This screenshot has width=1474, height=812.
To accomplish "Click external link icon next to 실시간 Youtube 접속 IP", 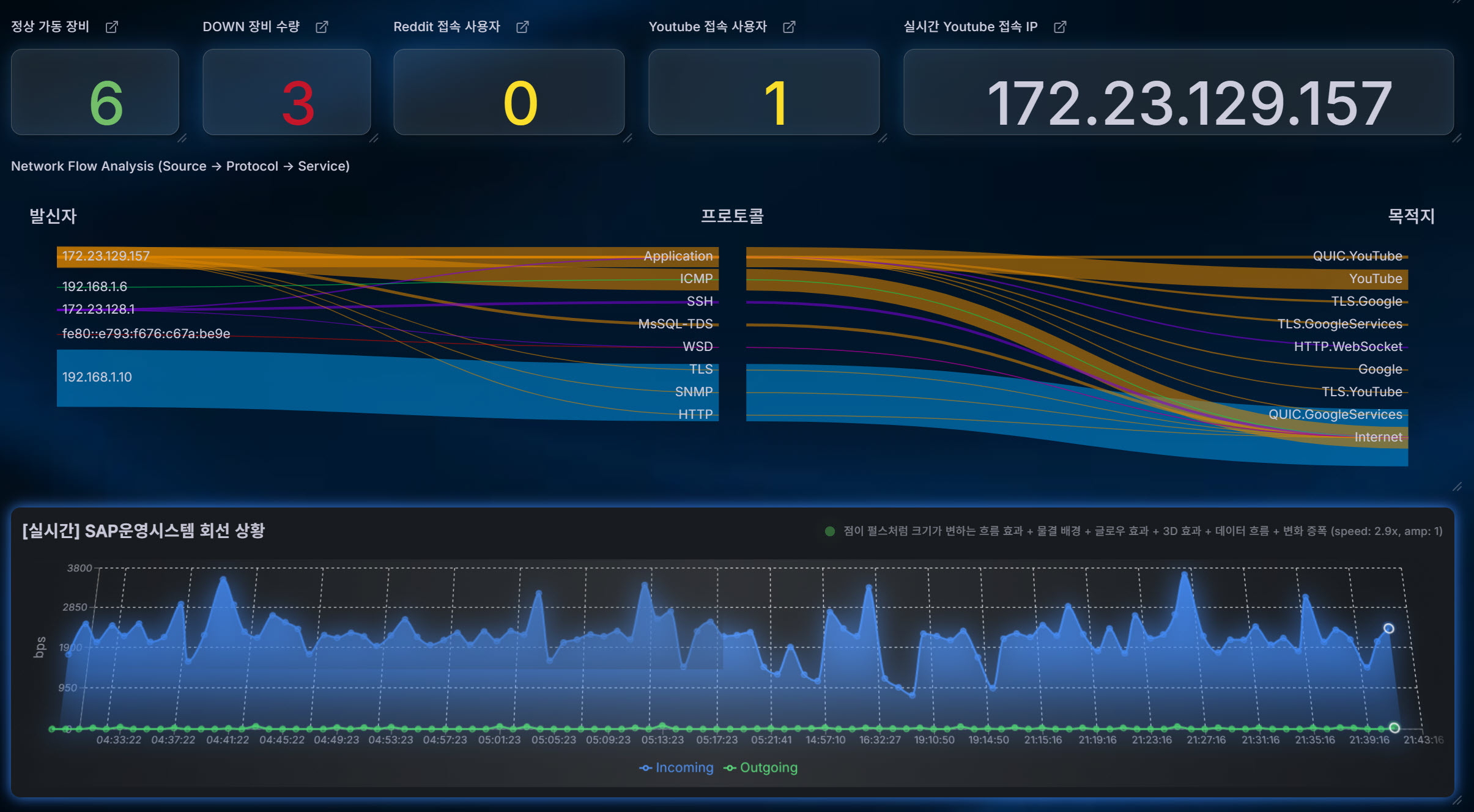I will 1060,27.
